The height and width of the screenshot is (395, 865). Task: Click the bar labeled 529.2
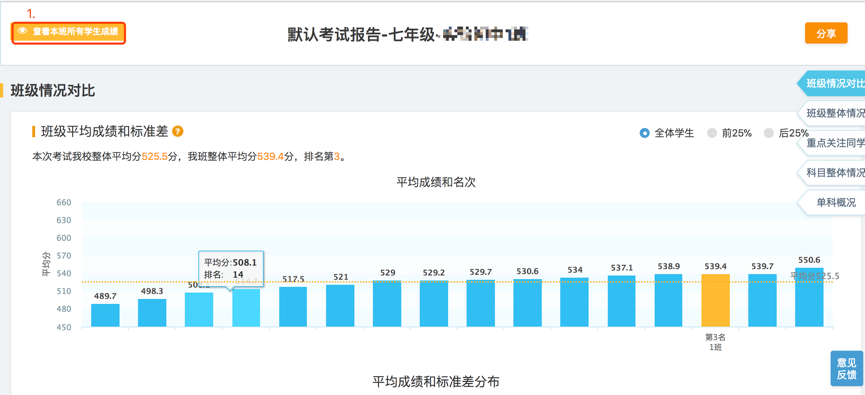[434, 303]
